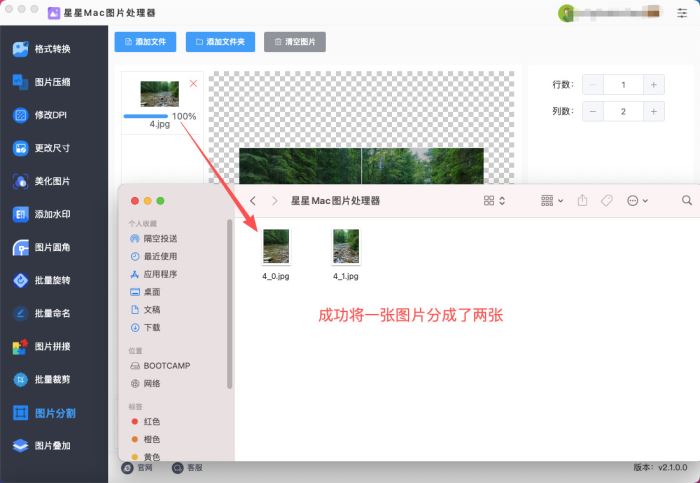This screenshot has height=483, width=700.
Task: Increase the 行数 row count
Action: [x=654, y=84]
